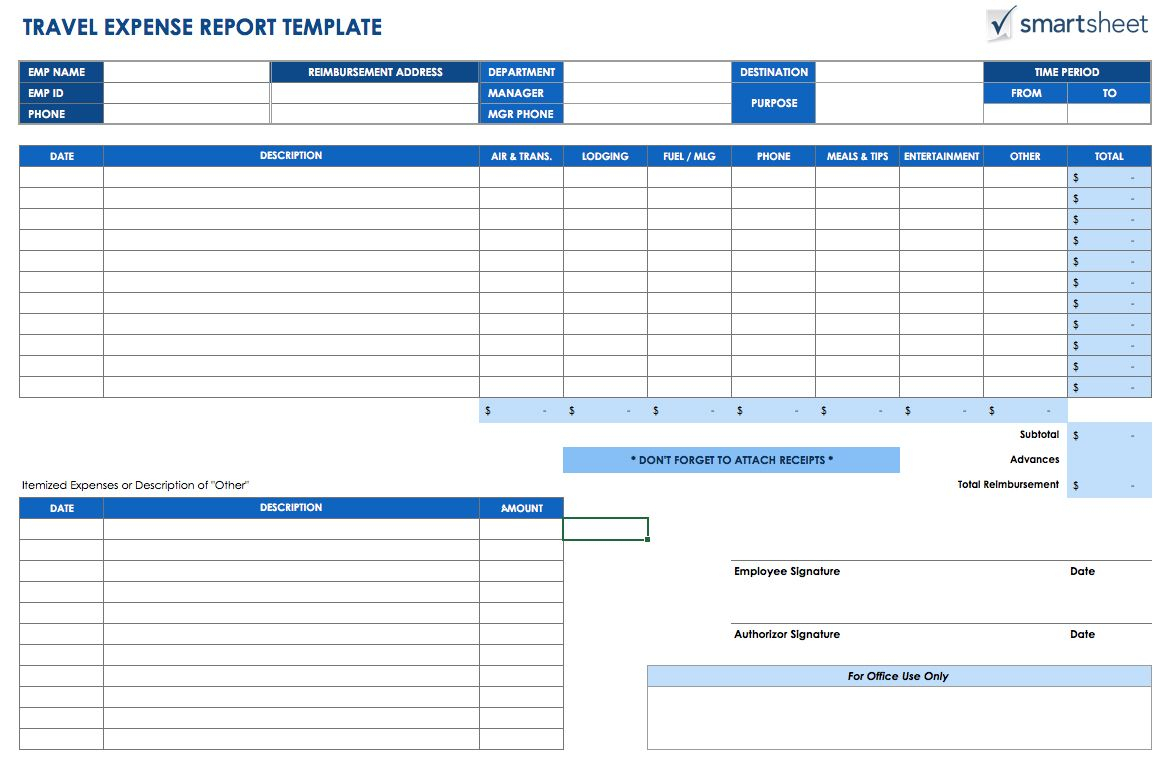
Task: Click the ENTERTAINMENT column header
Action: point(941,156)
